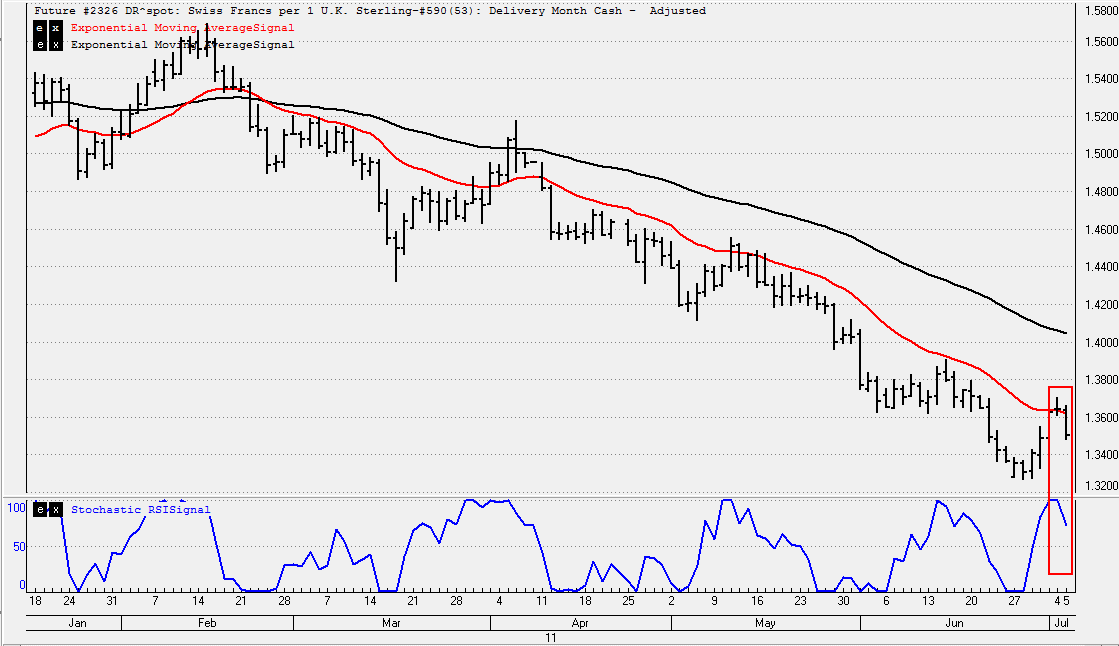Click the chart title 'Future #2326 DR^spot'

pos(107,11)
